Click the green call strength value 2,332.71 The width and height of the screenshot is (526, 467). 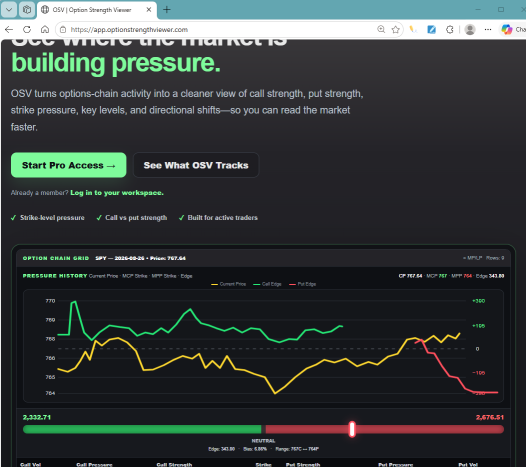(37, 417)
